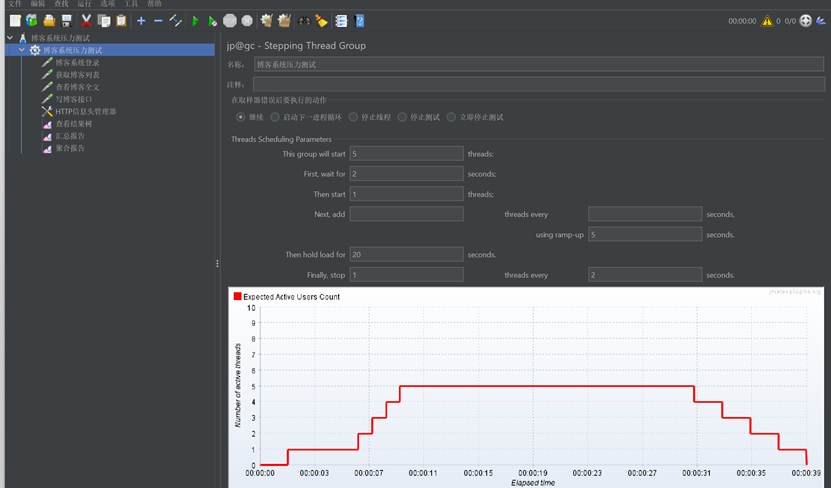
Task: Click the JMeter feather logo icon
Action: pos(821,21)
